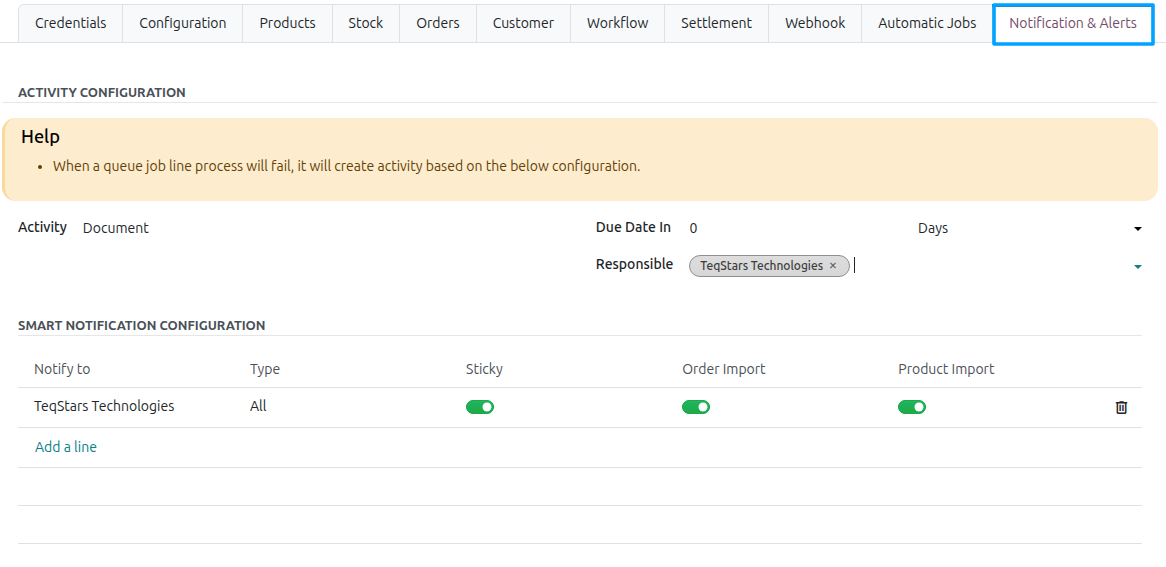
Task: Toggle Sticky switch for TeqStars Technologies
Action: (x=480, y=407)
